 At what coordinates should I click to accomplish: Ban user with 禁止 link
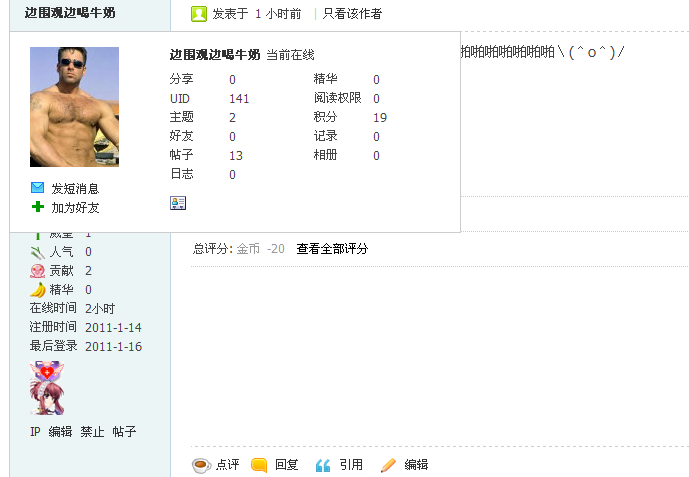[x=92, y=432]
